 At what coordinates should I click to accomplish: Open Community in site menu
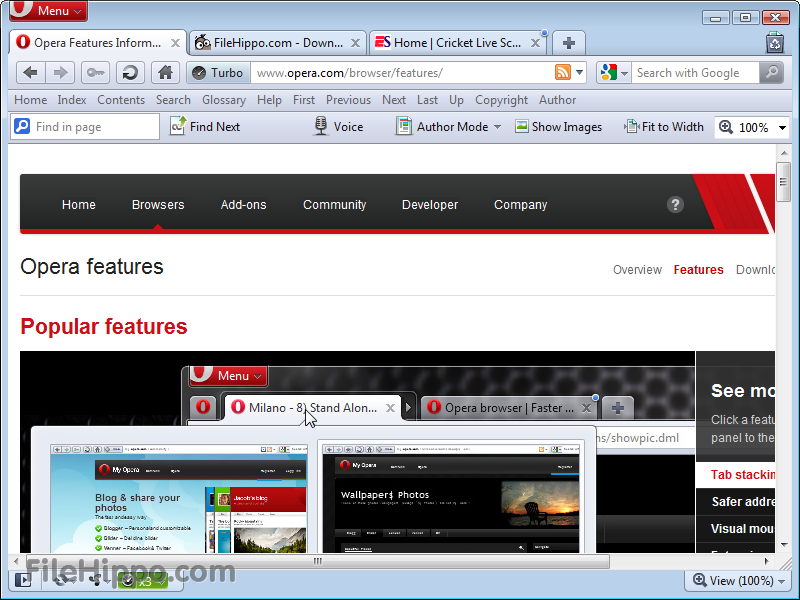click(x=335, y=205)
